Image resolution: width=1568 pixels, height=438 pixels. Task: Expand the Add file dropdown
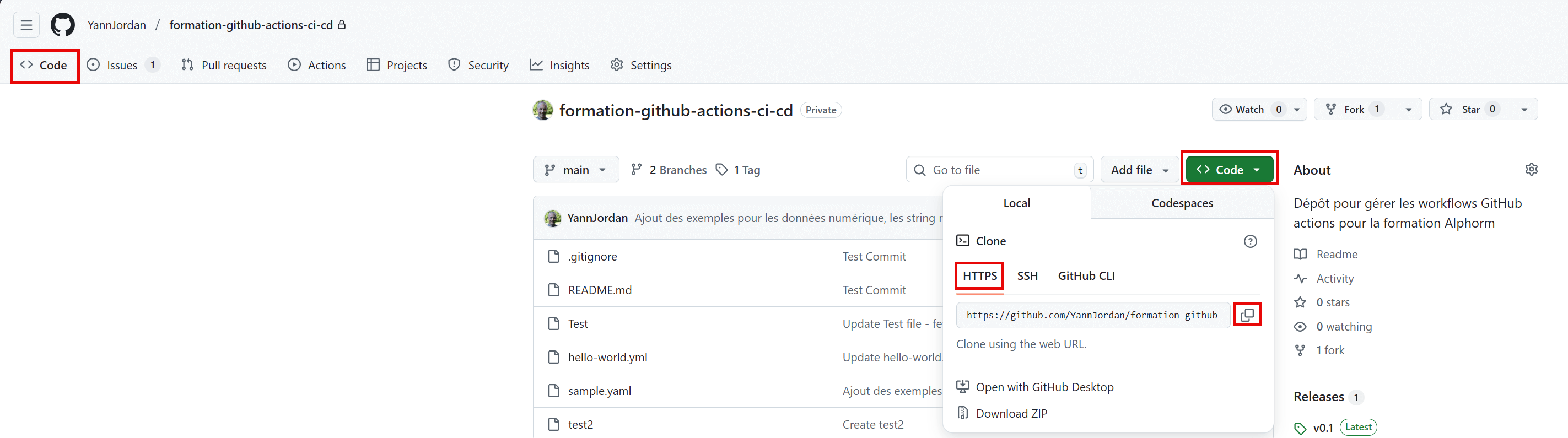[x=1138, y=170]
